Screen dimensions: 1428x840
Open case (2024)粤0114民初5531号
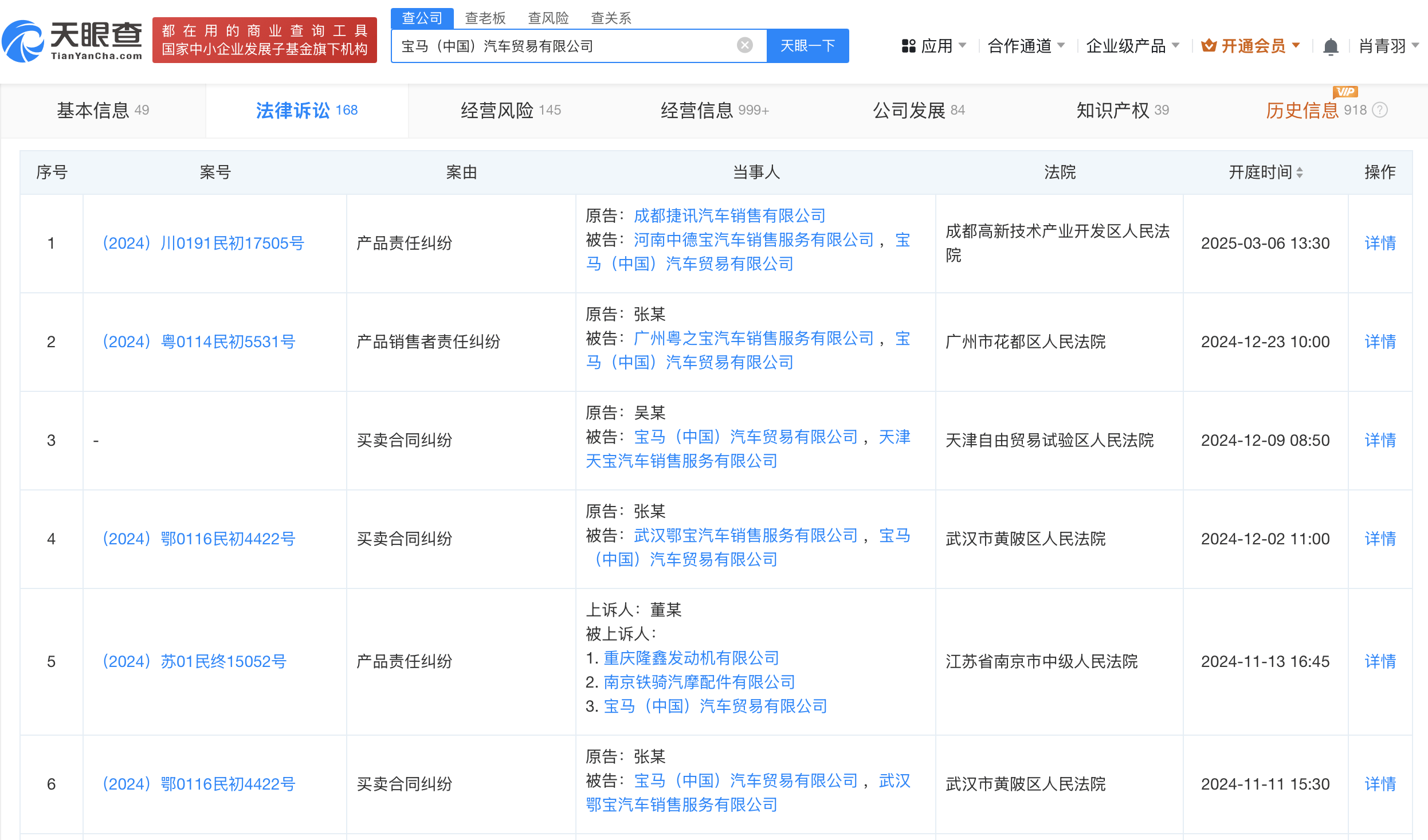click(199, 342)
